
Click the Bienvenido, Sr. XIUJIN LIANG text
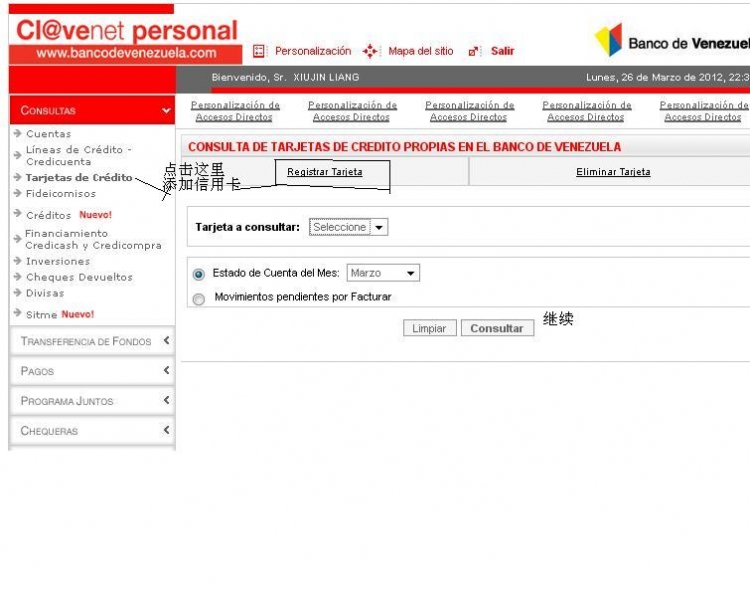click(286, 77)
